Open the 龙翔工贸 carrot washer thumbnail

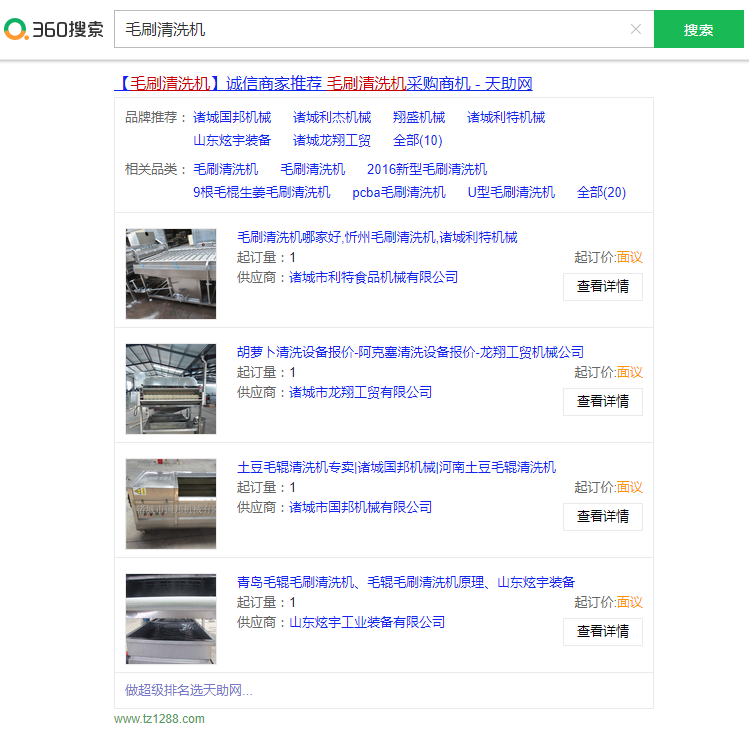tap(171, 388)
